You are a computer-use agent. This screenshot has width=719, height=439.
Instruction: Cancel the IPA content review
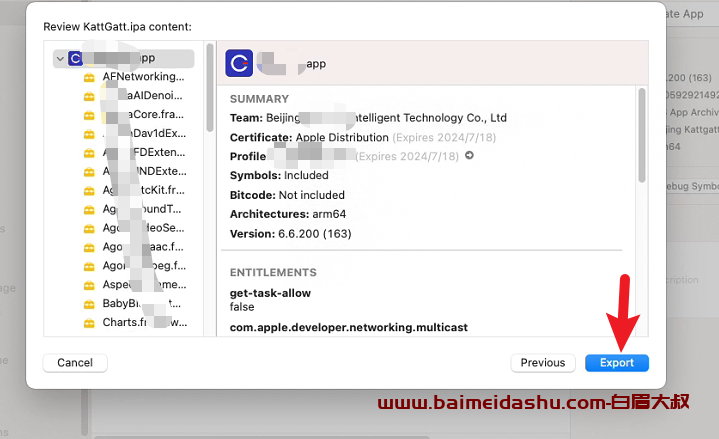pyautogui.click(x=75, y=363)
